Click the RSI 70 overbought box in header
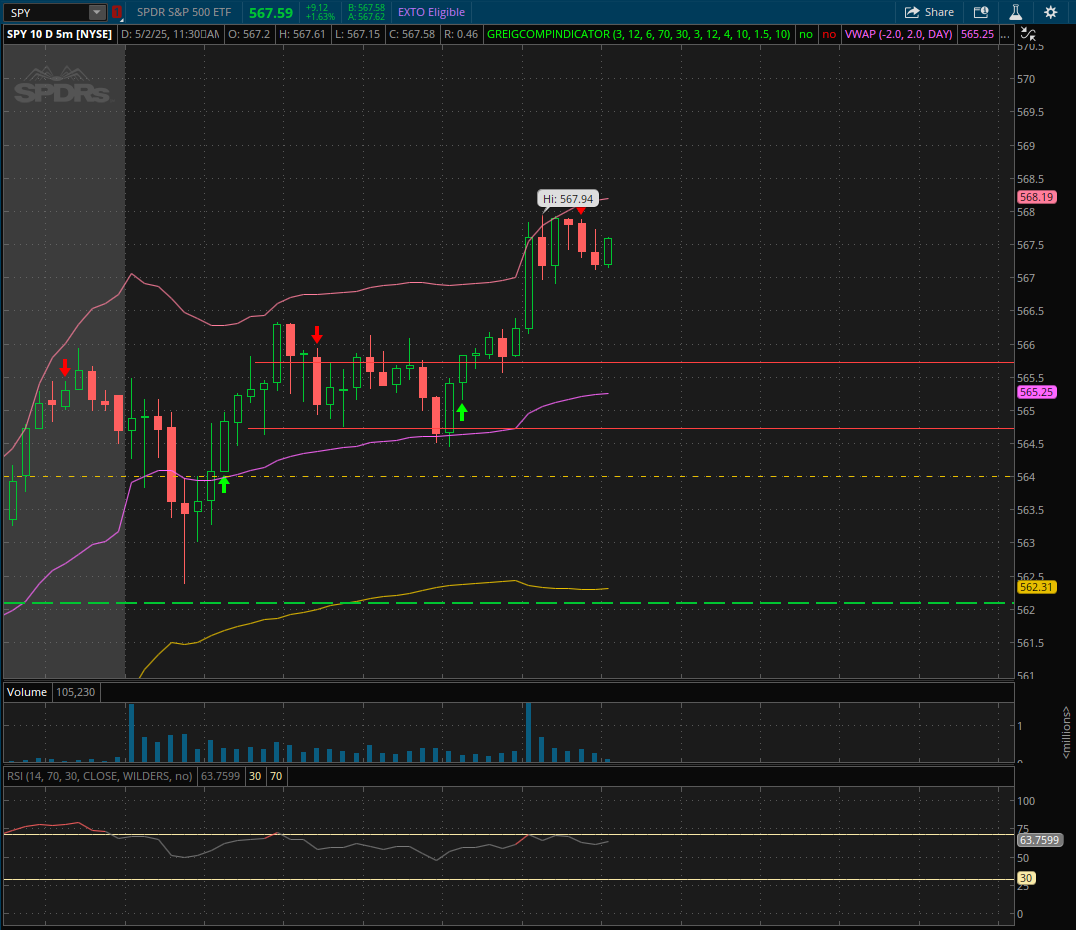Screen dimensions: 1076x930 276,776
